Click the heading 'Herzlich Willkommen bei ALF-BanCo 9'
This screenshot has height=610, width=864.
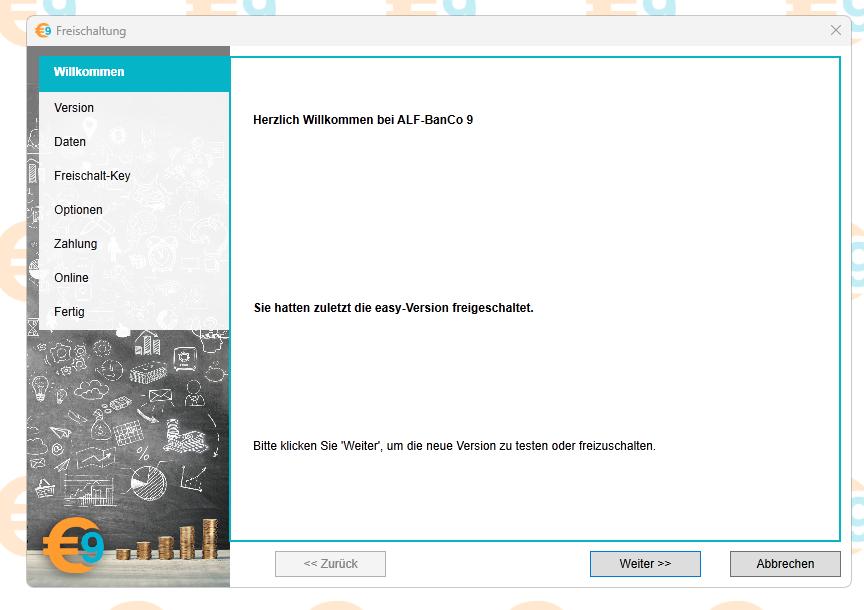[x=363, y=120]
